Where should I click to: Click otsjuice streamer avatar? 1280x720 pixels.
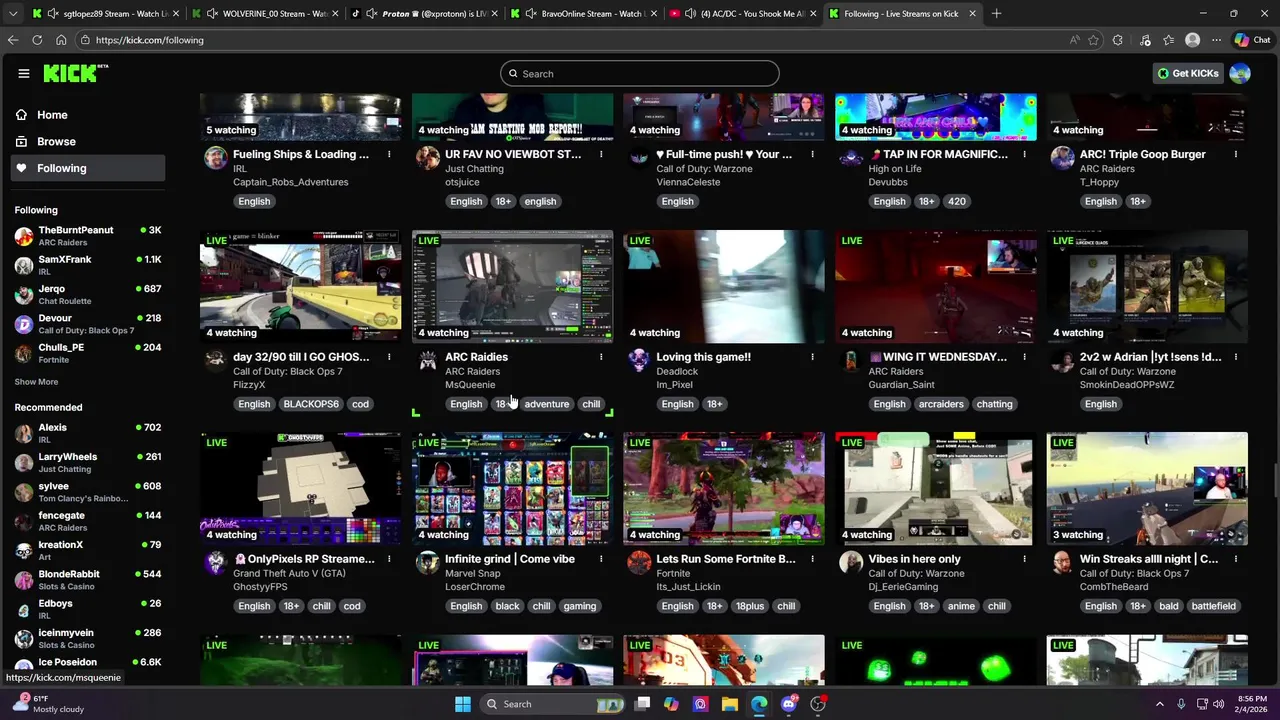(x=427, y=158)
